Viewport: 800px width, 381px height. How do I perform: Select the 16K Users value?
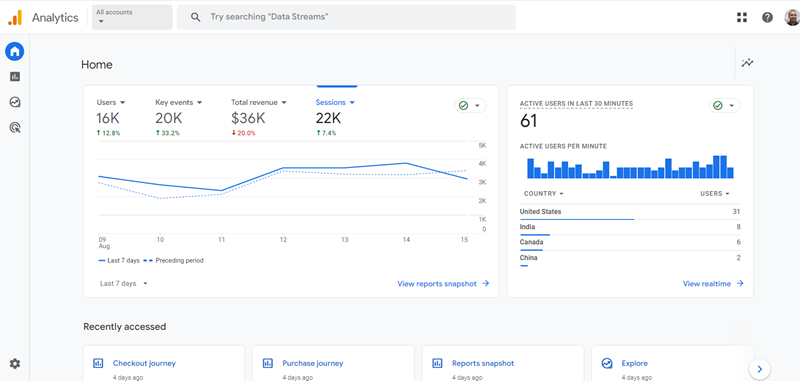pos(108,118)
